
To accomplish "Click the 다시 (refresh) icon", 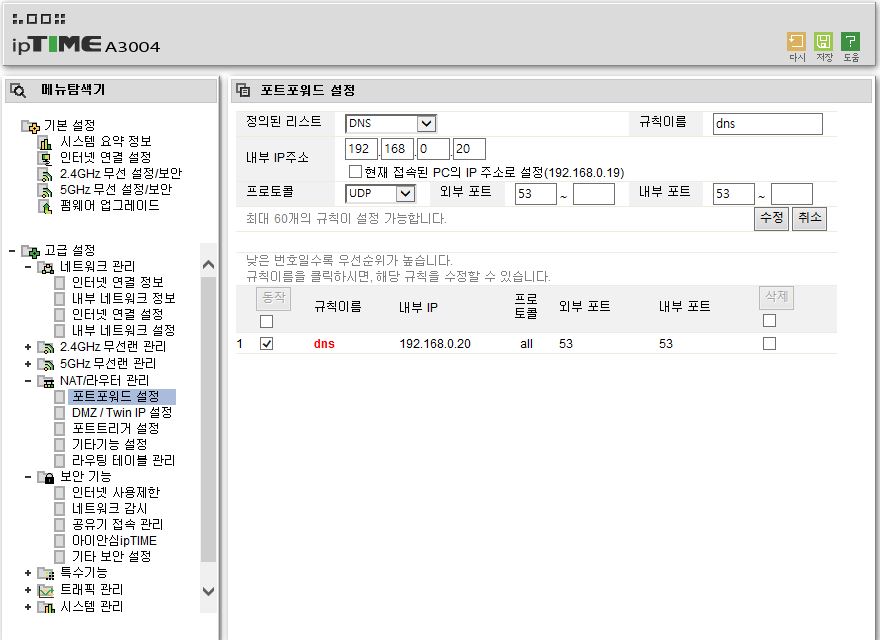I will tap(796, 42).
